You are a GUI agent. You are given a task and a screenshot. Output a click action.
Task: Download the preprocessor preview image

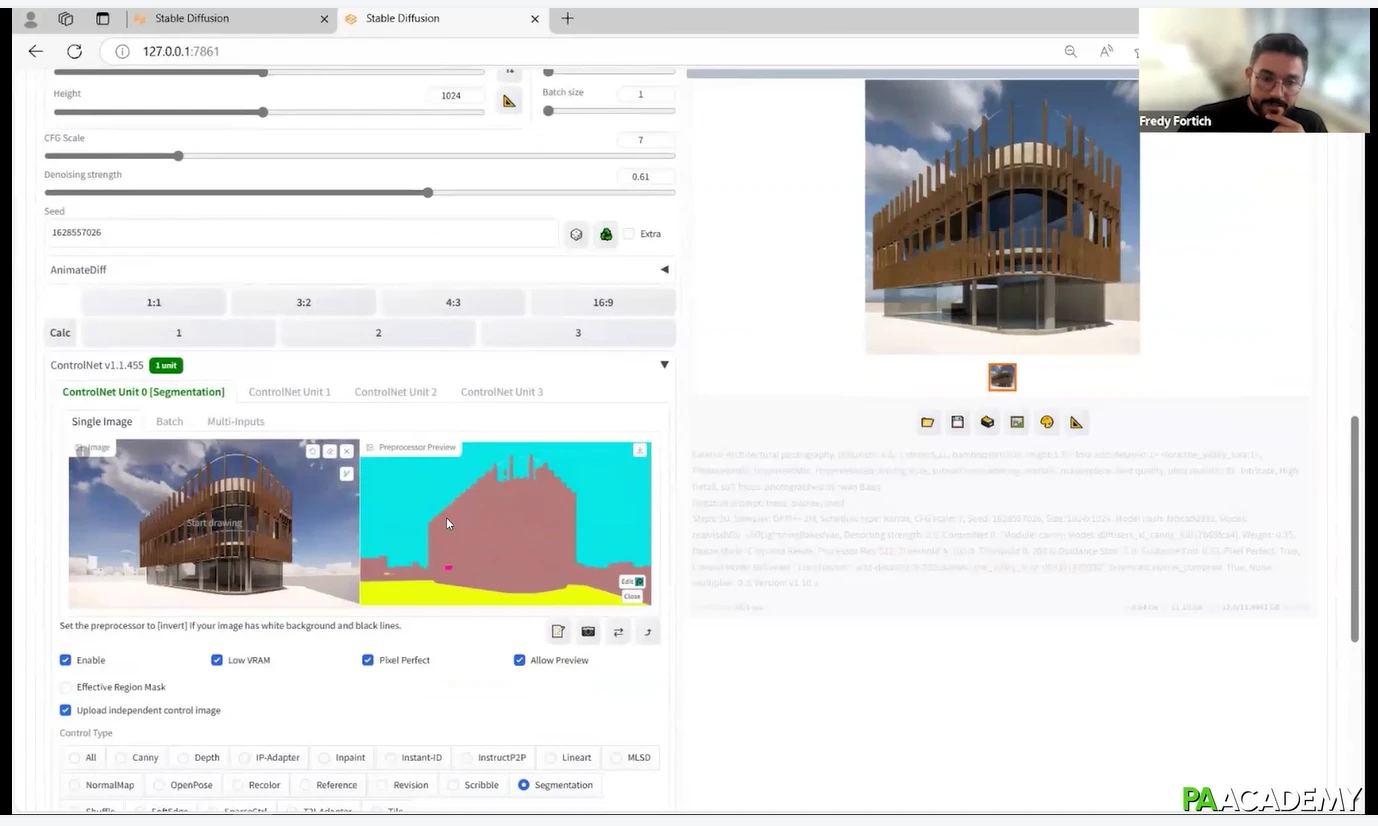tap(640, 450)
